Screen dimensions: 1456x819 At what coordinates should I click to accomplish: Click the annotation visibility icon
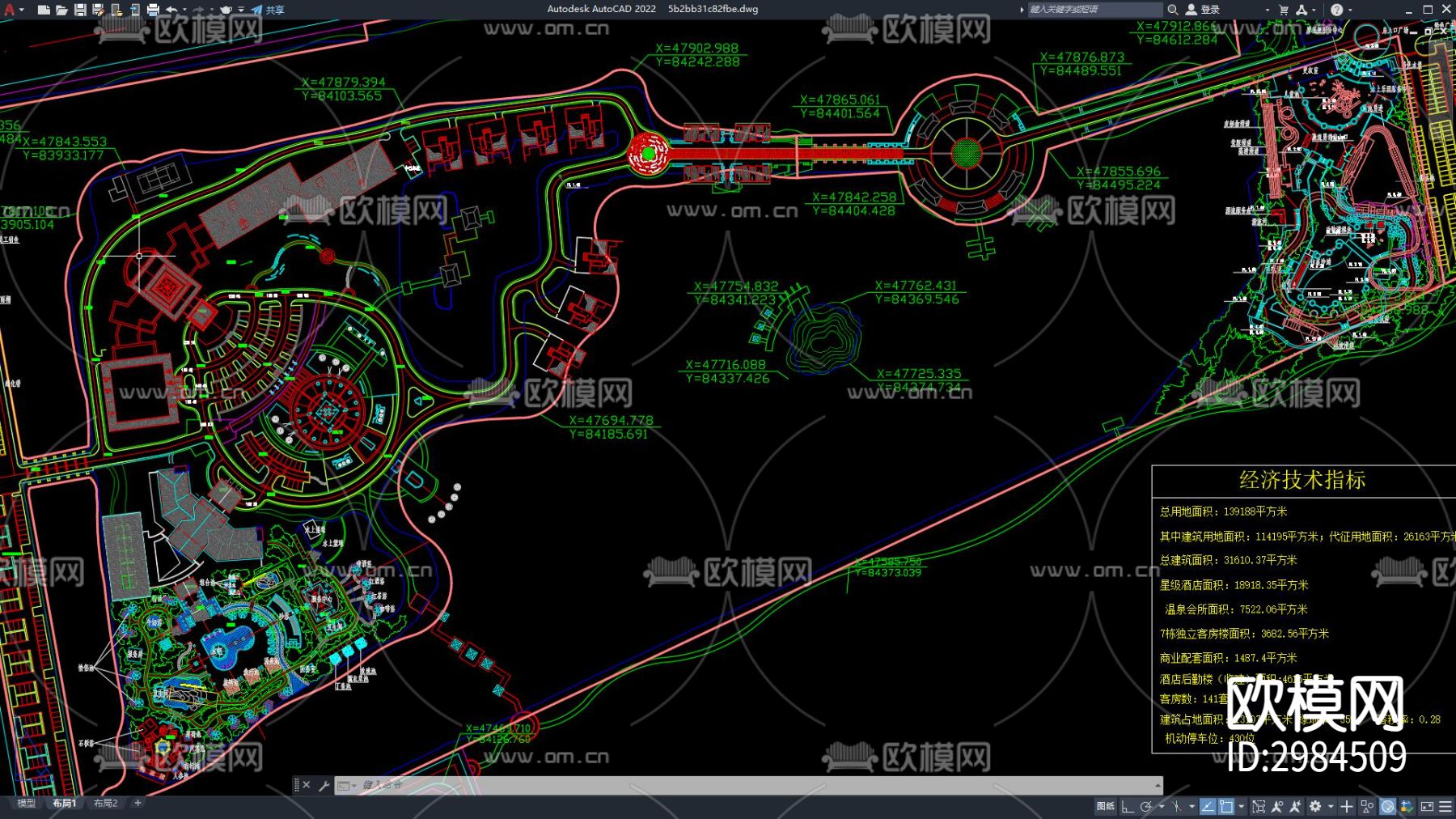coord(1277,807)
